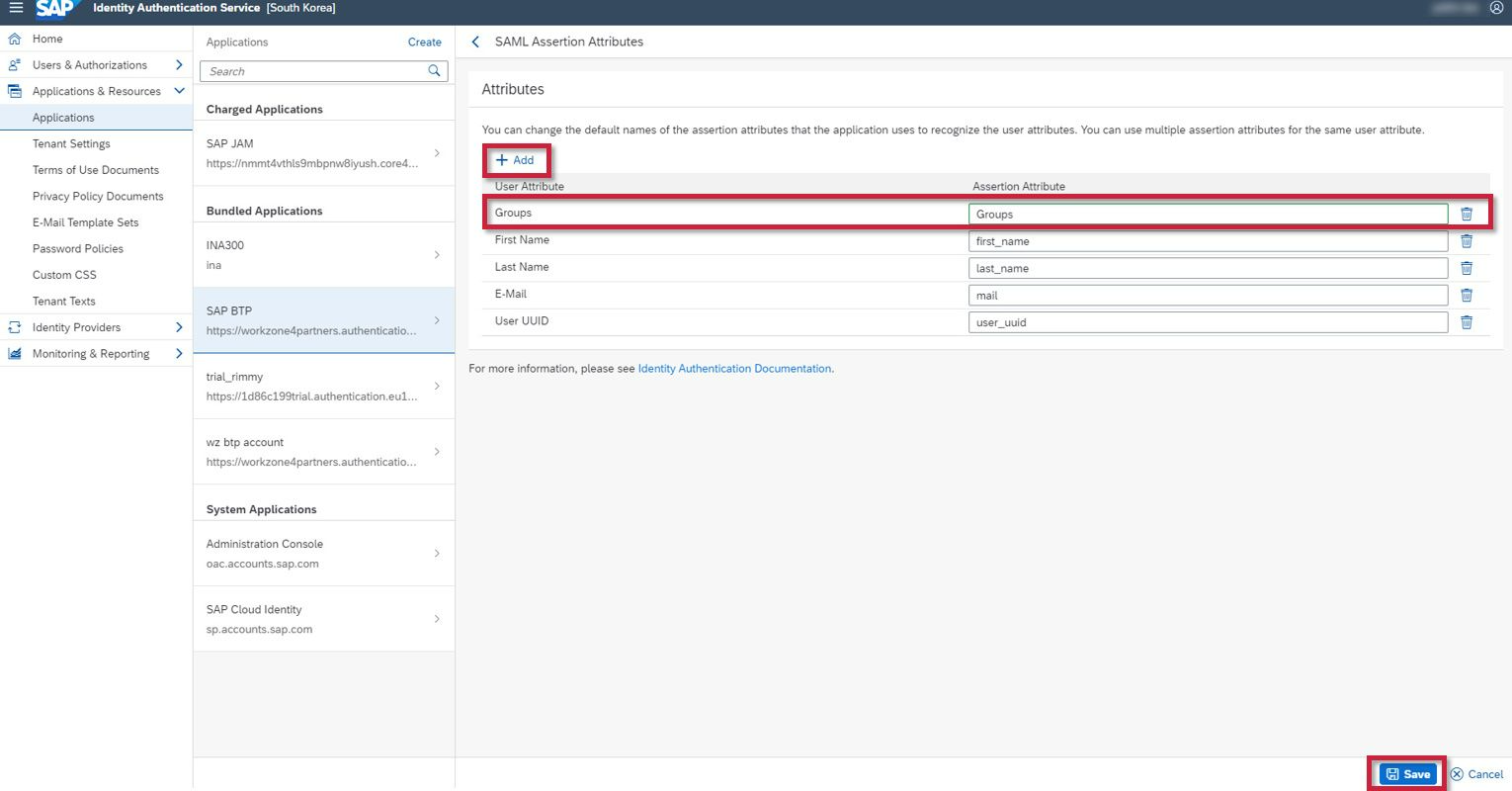The image size is (1512, 791).
Task: Click the Identity Providers icon
Action: pyautogui.click(x=15, y=327)
